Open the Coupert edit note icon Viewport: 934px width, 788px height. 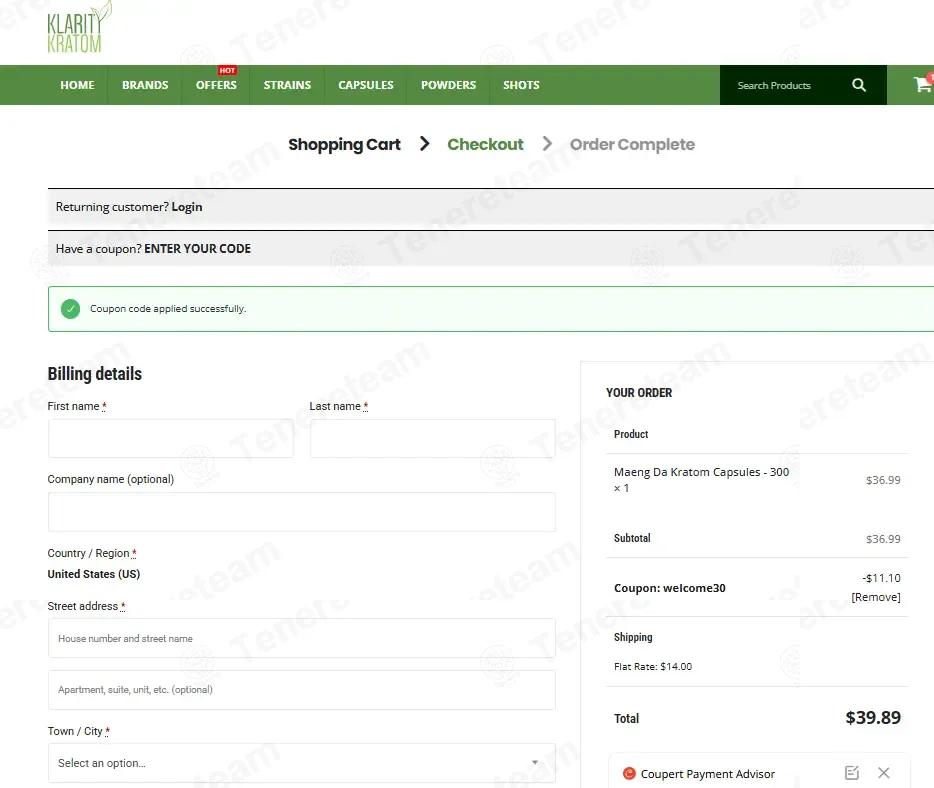point(852,773)
